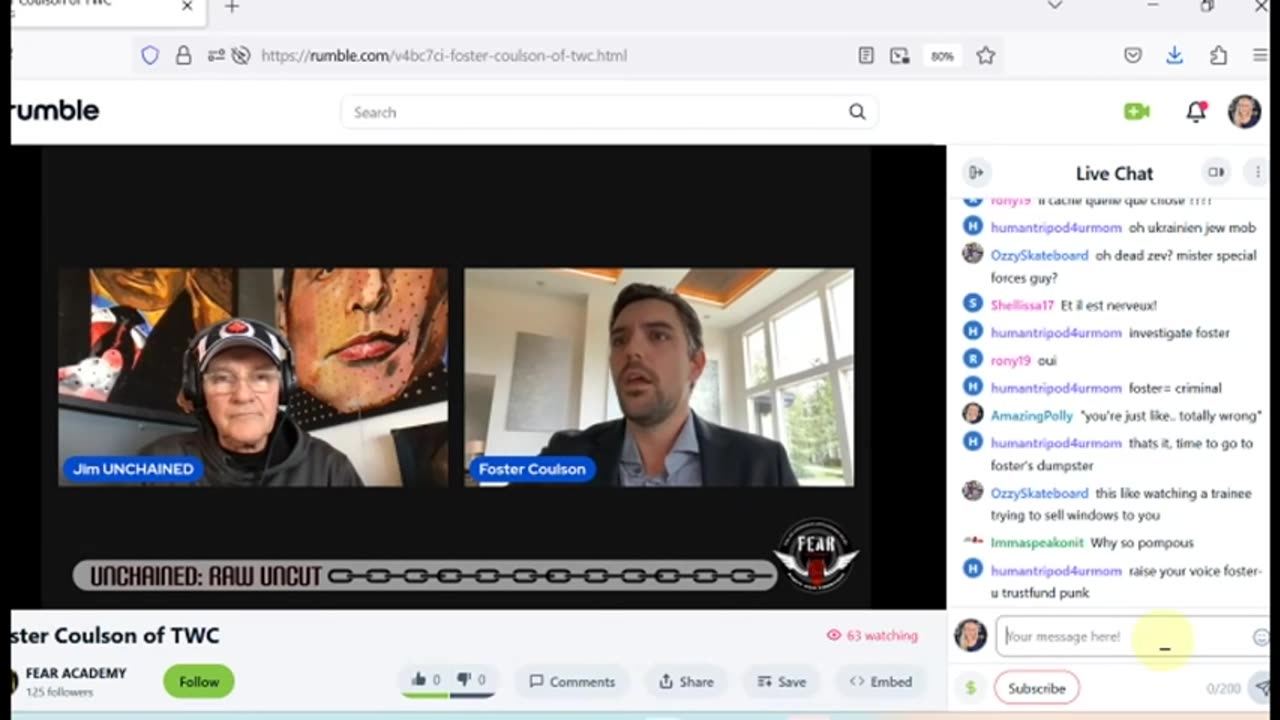
Task: Click the permissions icon in address bar
Action: click(216, 55)
